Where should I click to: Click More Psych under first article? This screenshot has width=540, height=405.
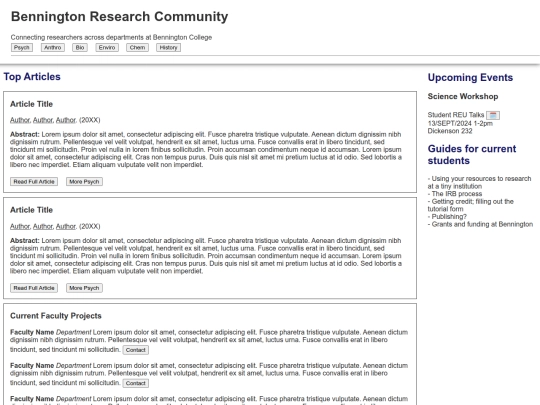(84, 181)
